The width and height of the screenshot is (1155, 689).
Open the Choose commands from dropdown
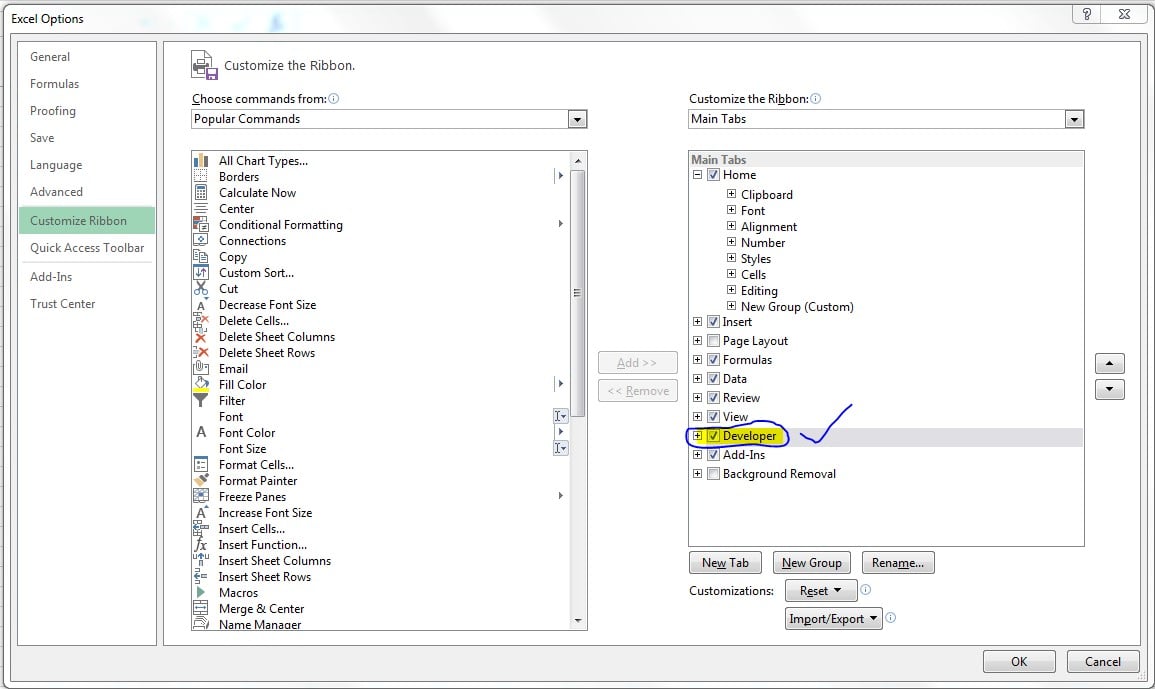click(x=578, y=119)
